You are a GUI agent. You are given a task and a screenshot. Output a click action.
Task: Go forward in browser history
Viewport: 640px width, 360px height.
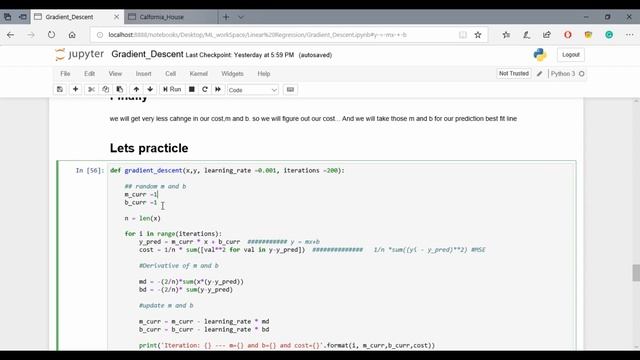point(31,35)
